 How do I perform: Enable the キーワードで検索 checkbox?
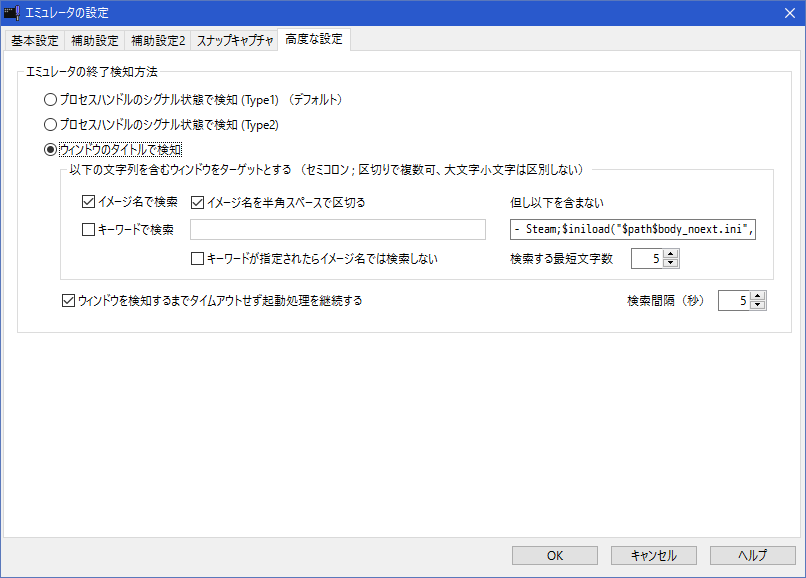(88, 229)
